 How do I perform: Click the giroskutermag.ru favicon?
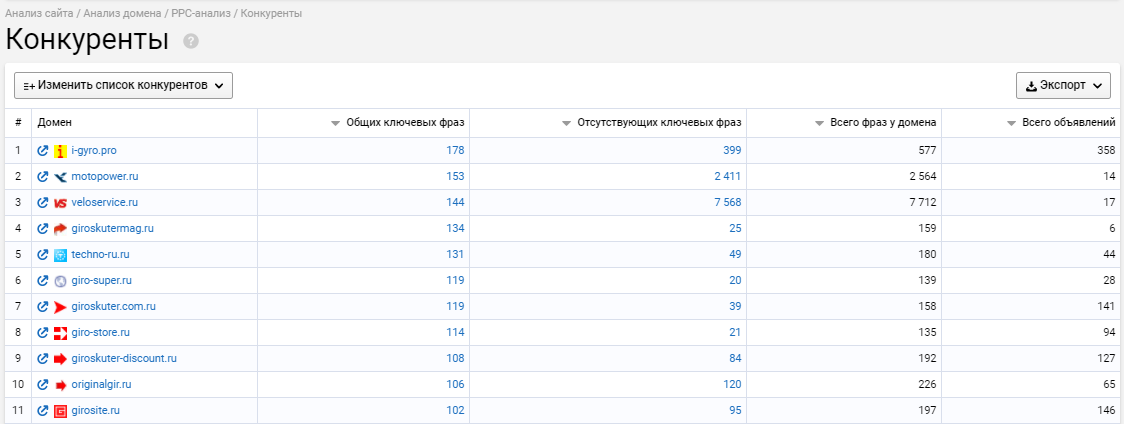pos(60,229)
